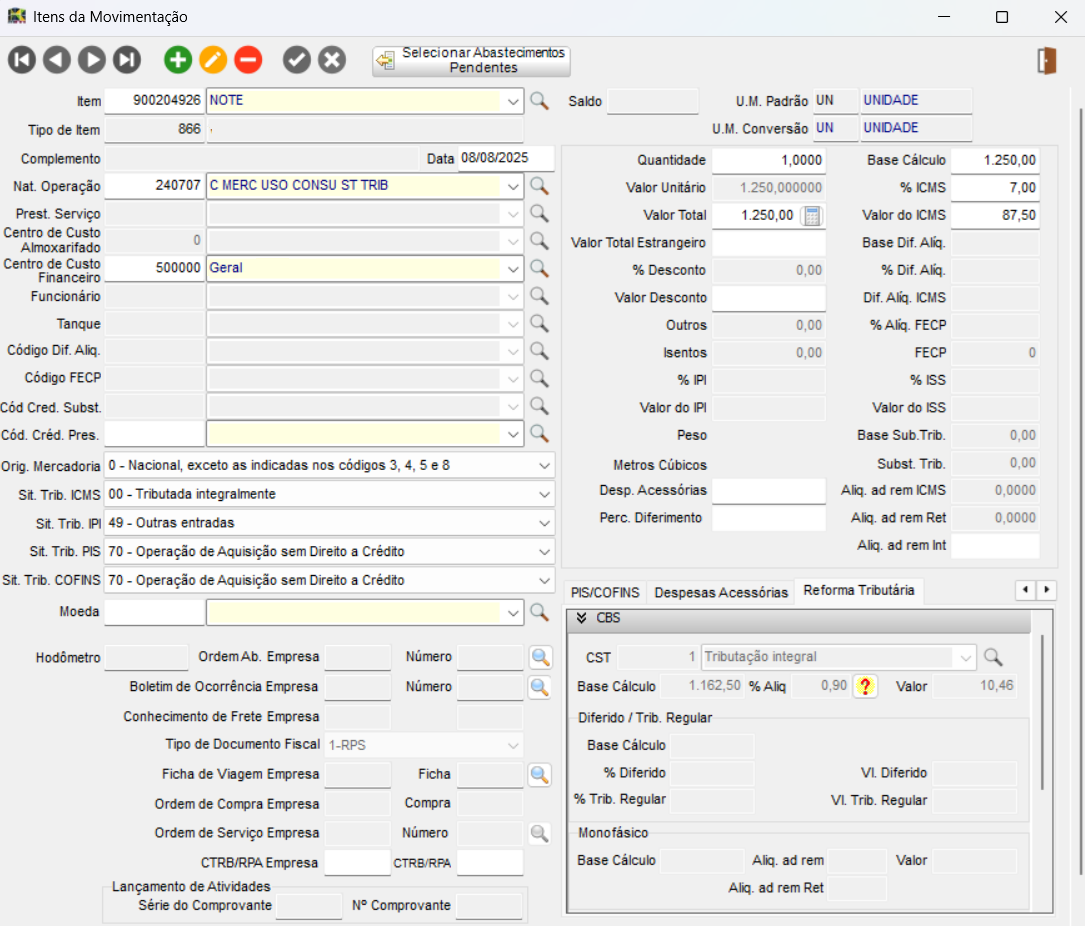
Task: Click the X cancel icon in toolbar
Action: coord(332,60)
